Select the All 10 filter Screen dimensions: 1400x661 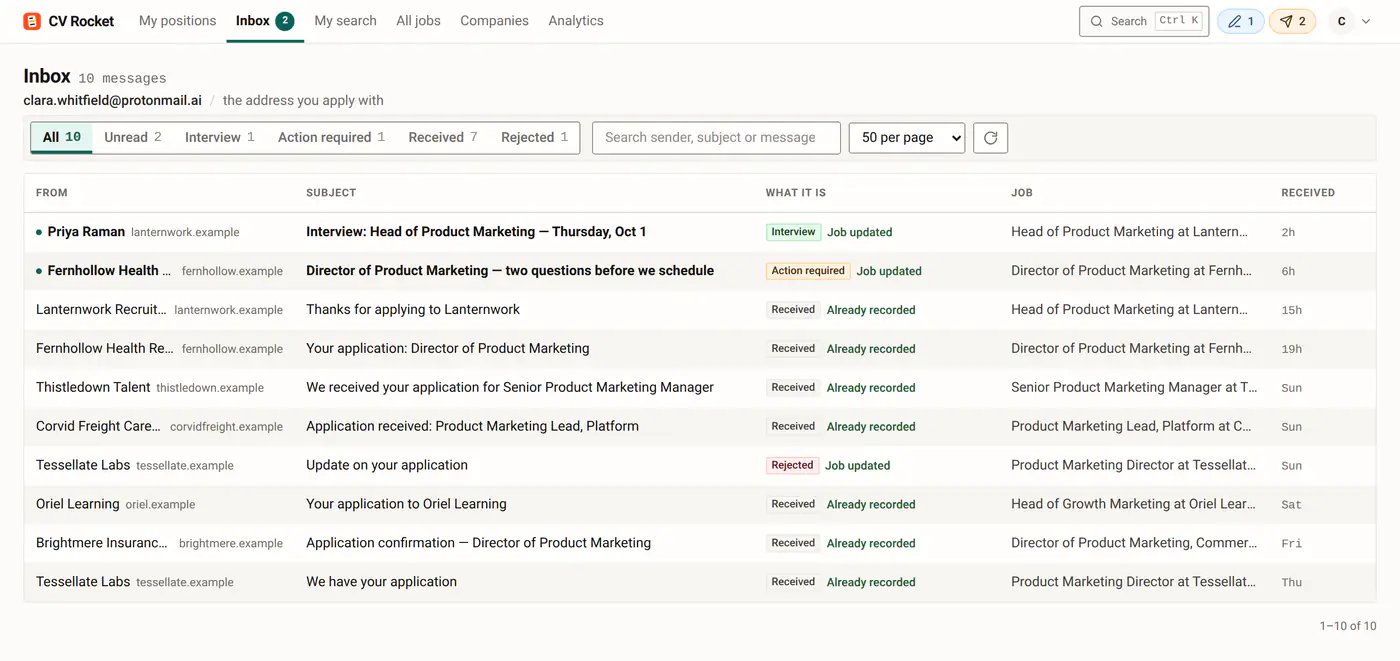pyautogui.click(x=62, y=137)
